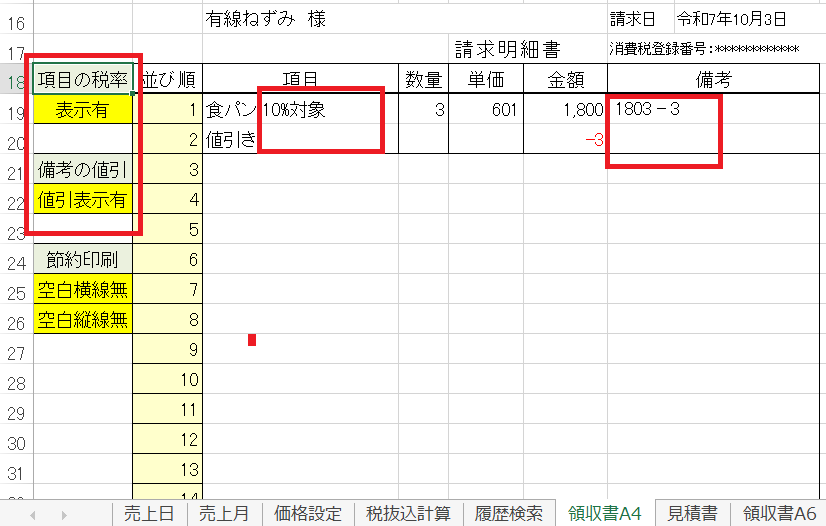Toggle the 表示有 tax rate cell
Image resolution: width=826 pixels, height=526 pixels.
click(x=82, y=110)
